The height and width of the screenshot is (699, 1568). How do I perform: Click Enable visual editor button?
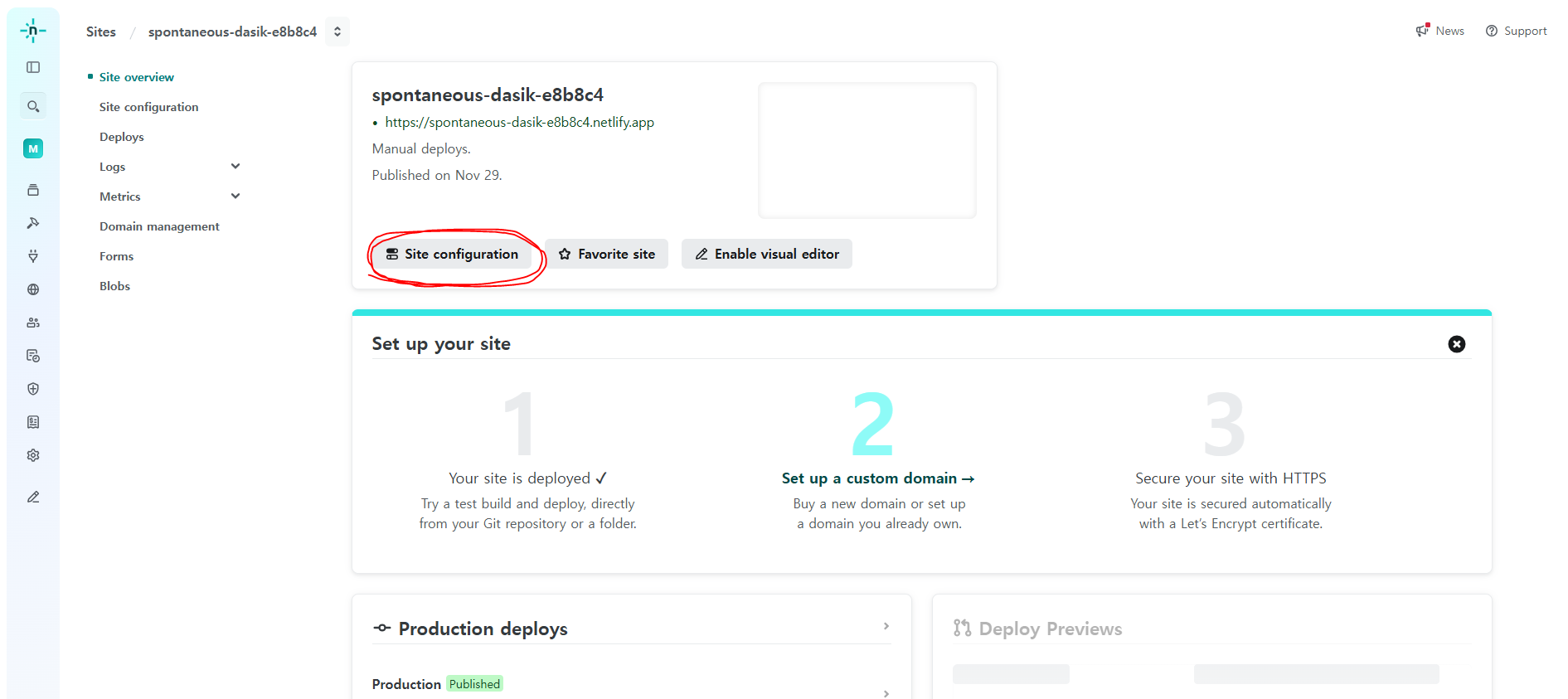point(767,254)
